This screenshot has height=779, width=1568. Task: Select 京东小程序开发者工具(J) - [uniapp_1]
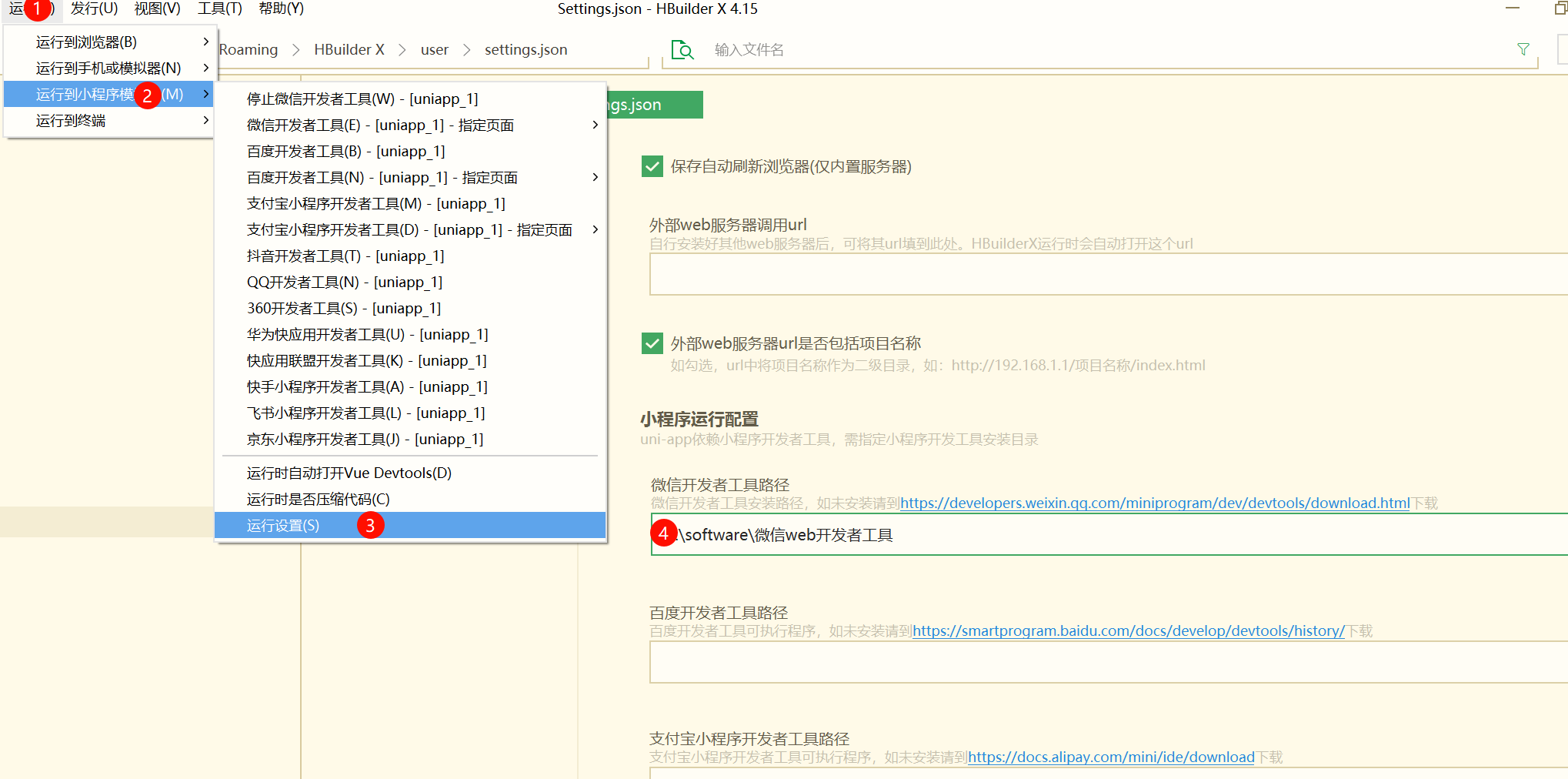(x=410, y=439)
